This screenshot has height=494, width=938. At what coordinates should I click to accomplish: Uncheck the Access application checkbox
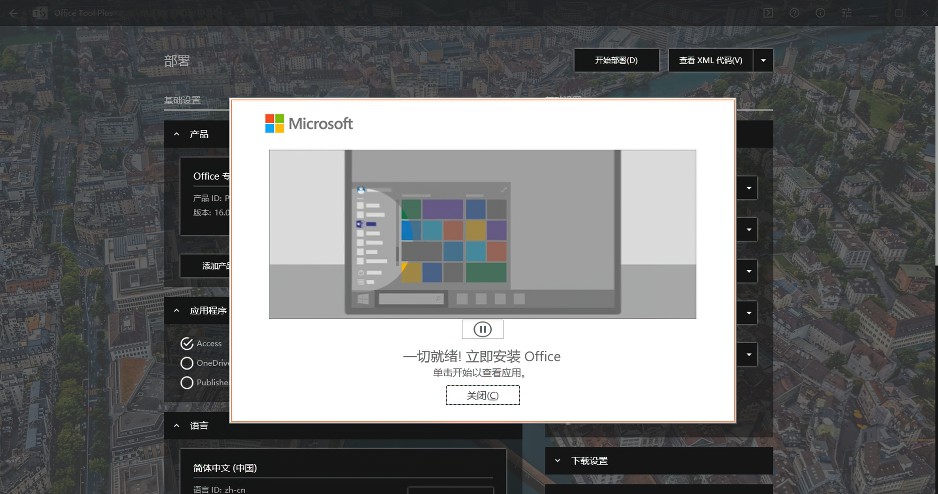[x=187, y=343]
